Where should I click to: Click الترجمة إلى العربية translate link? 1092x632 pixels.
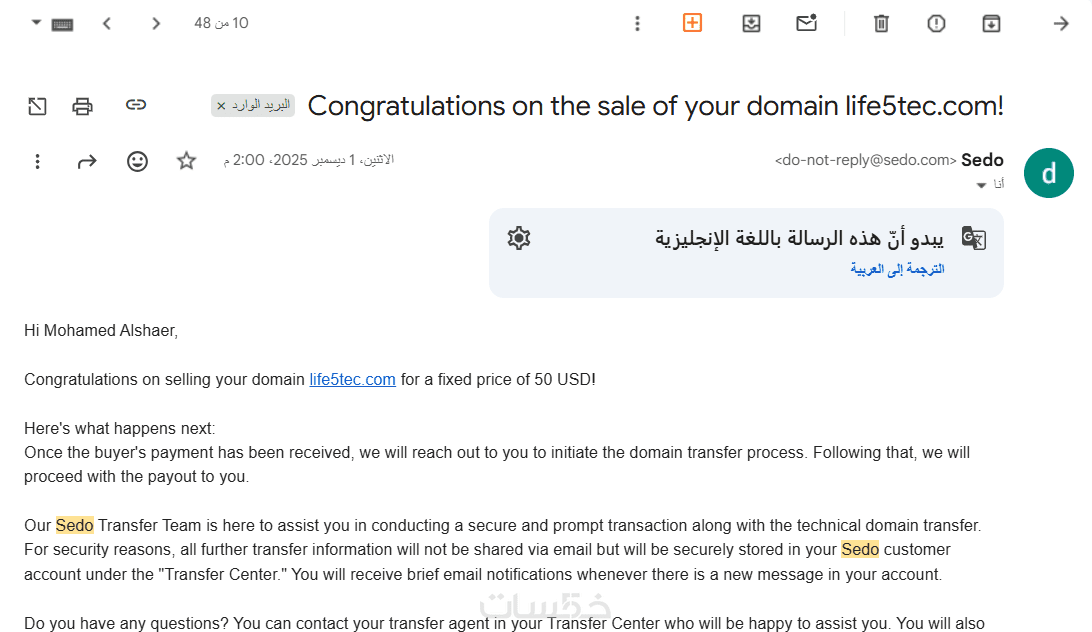[897, 269]
